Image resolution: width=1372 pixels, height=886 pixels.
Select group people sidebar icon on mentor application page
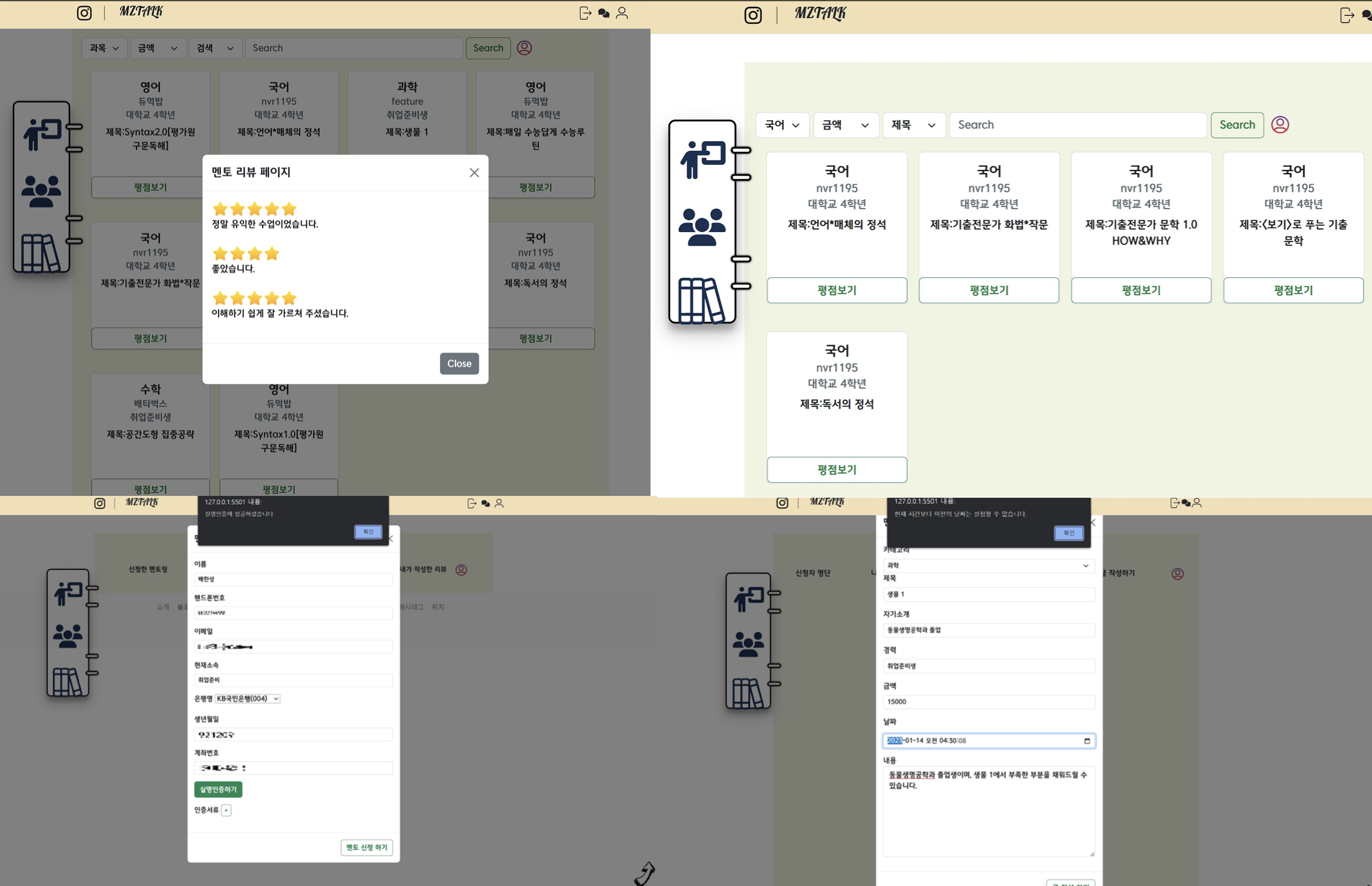(68, 636)
